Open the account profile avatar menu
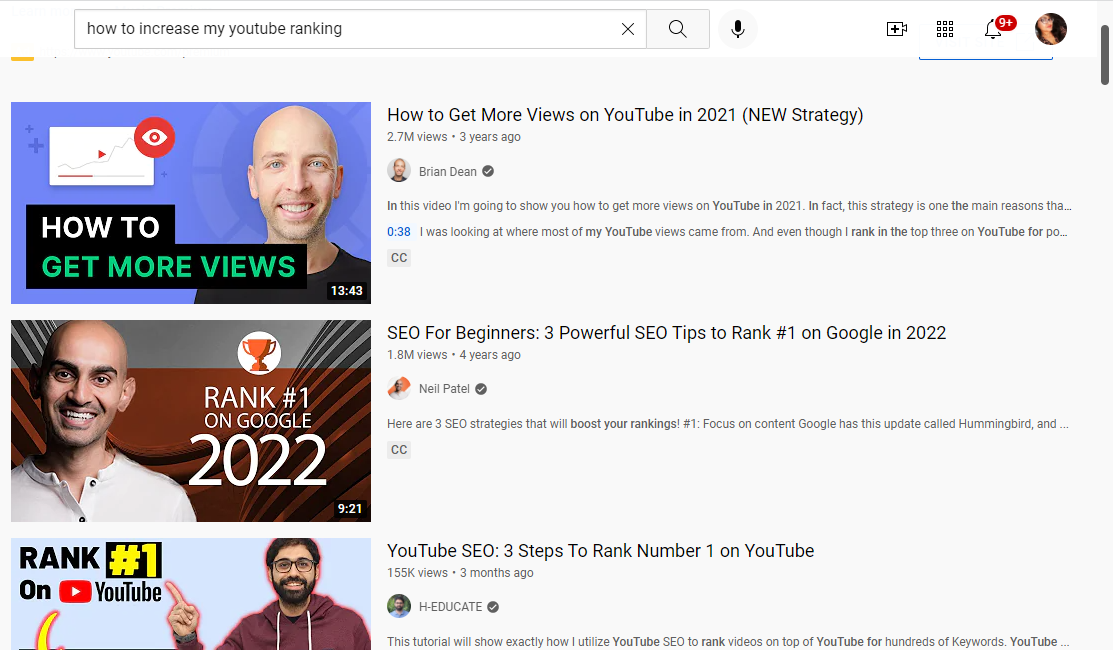 (x=1051, y=29)
